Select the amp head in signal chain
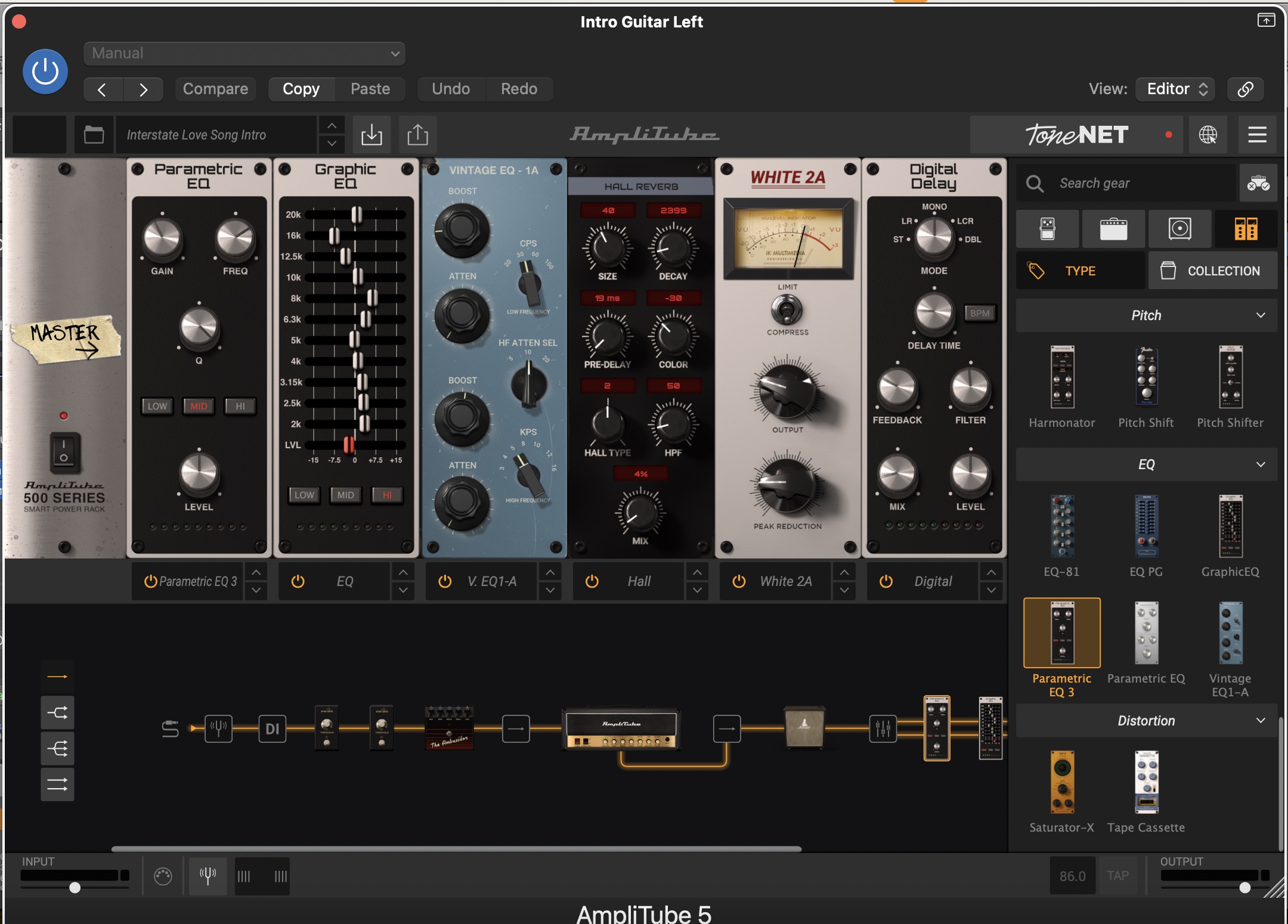 [x=621, y=728]
